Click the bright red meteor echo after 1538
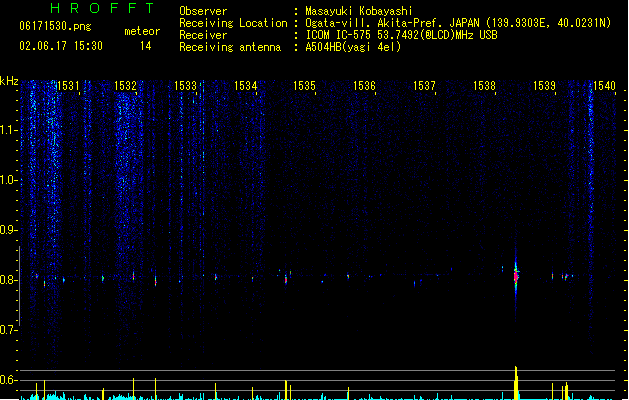Viewport: 629px width, 400px height. (x=516, y=276)
